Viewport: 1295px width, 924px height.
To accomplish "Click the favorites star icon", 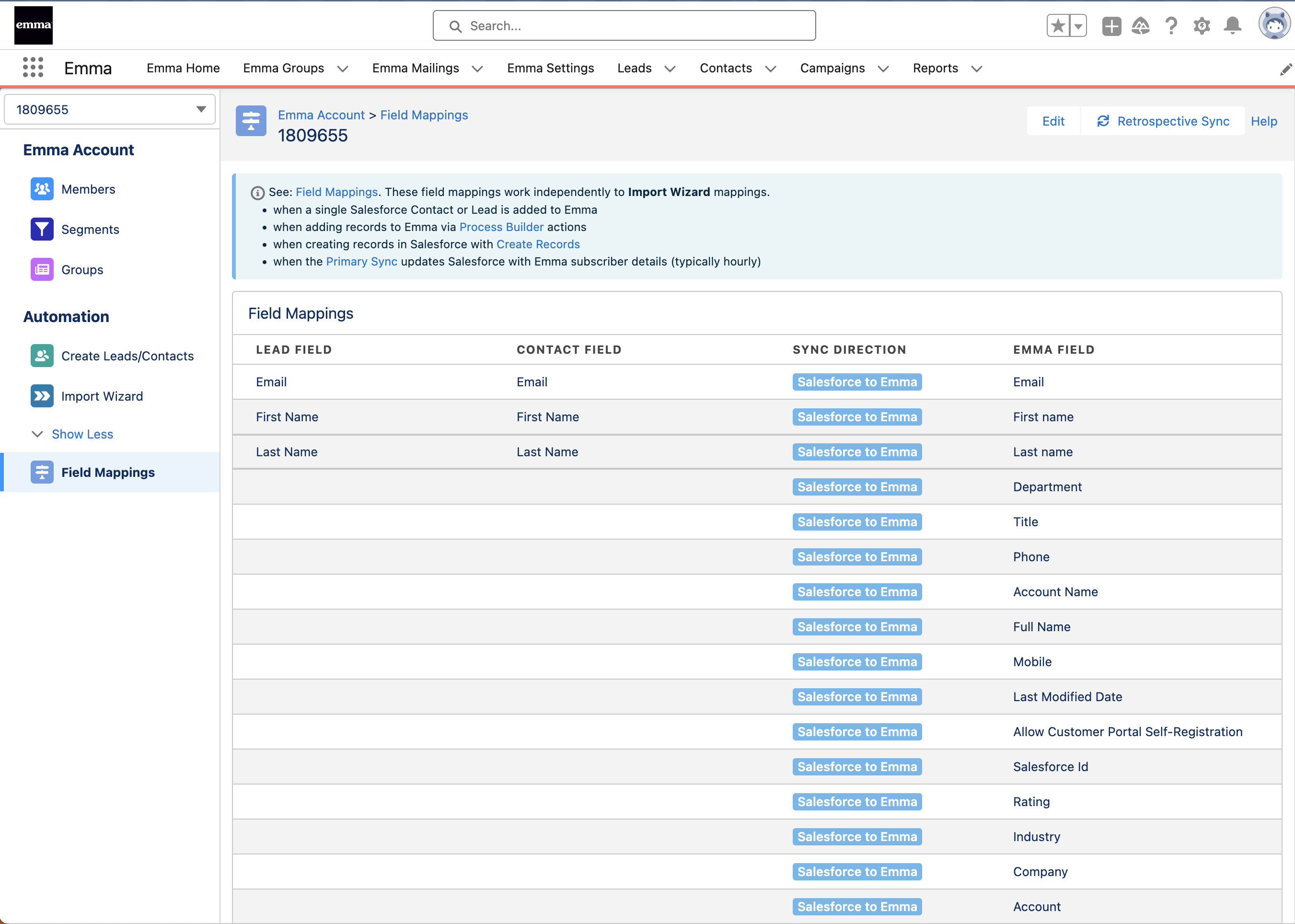I will (1058, 25).
